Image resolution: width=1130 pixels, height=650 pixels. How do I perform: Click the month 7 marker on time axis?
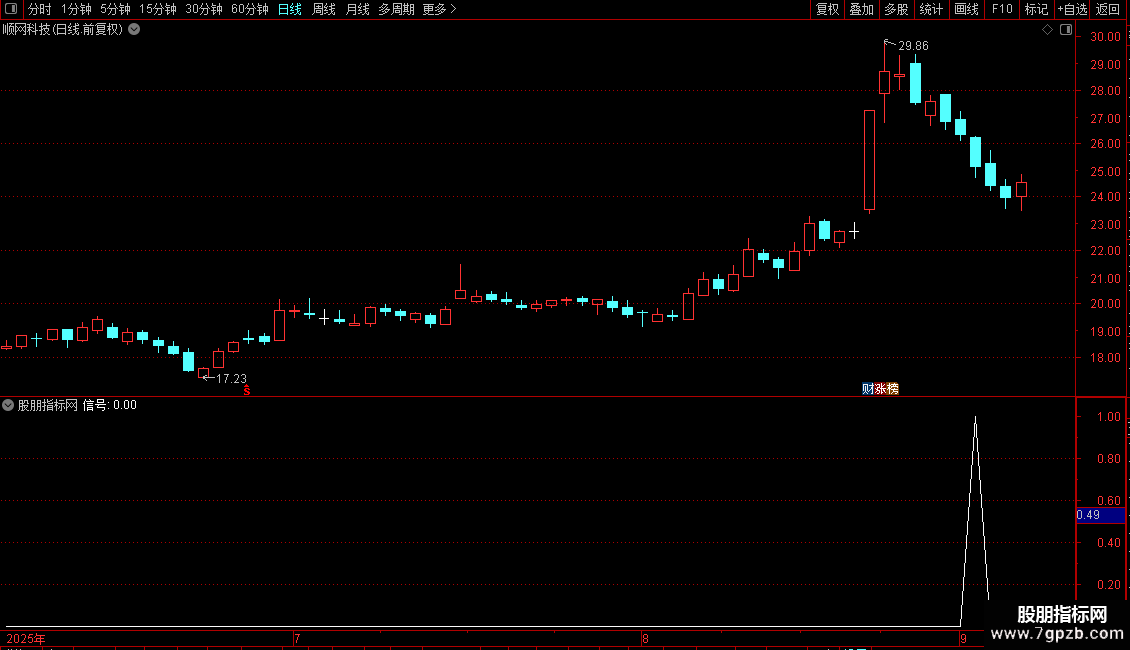point(297,639)
